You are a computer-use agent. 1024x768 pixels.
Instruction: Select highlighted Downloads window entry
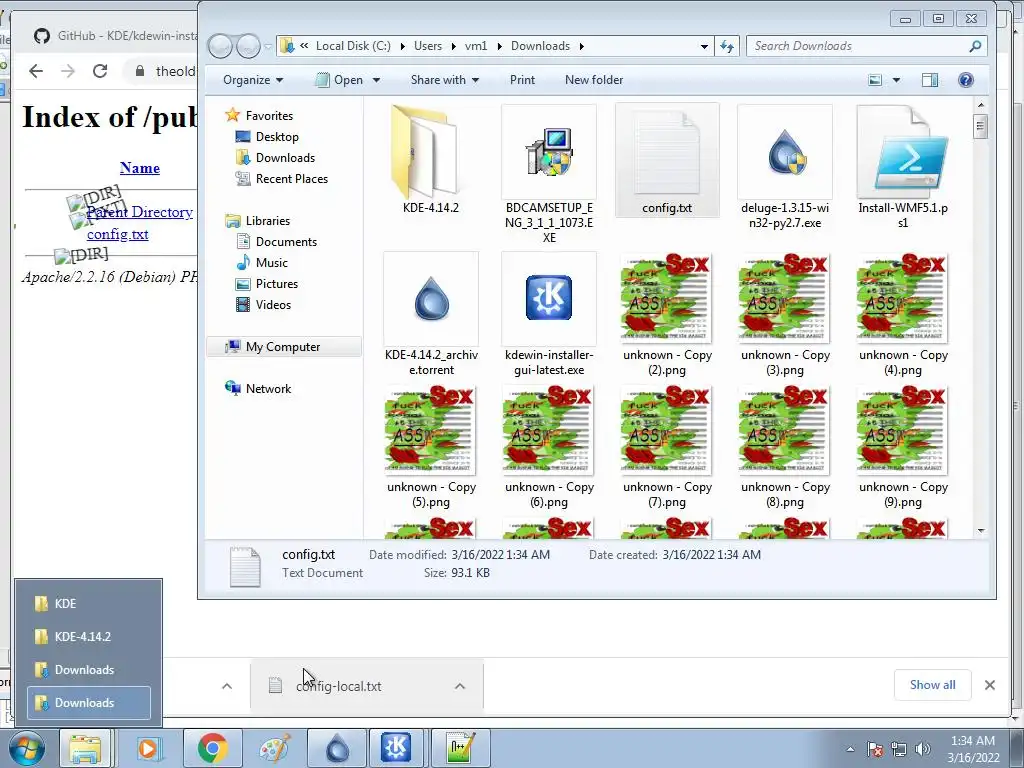pyautogui.click(x=89, y=703)
